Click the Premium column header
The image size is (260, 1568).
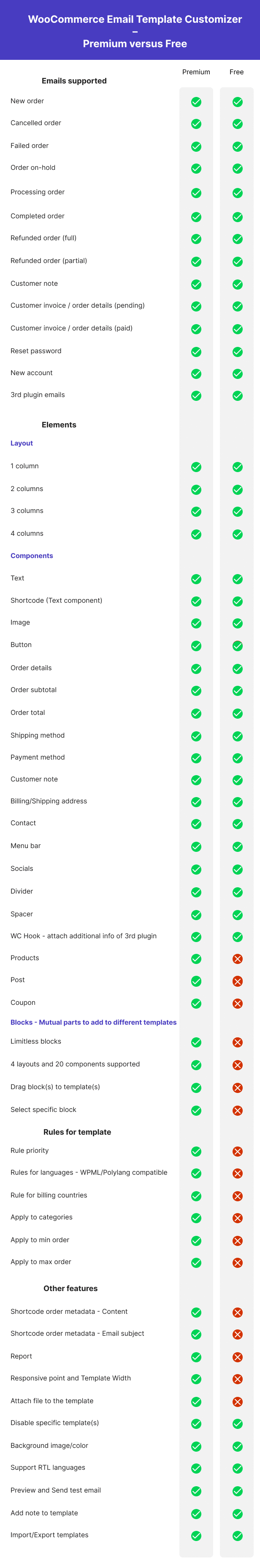pyautogui.click(x=196, y=72)
